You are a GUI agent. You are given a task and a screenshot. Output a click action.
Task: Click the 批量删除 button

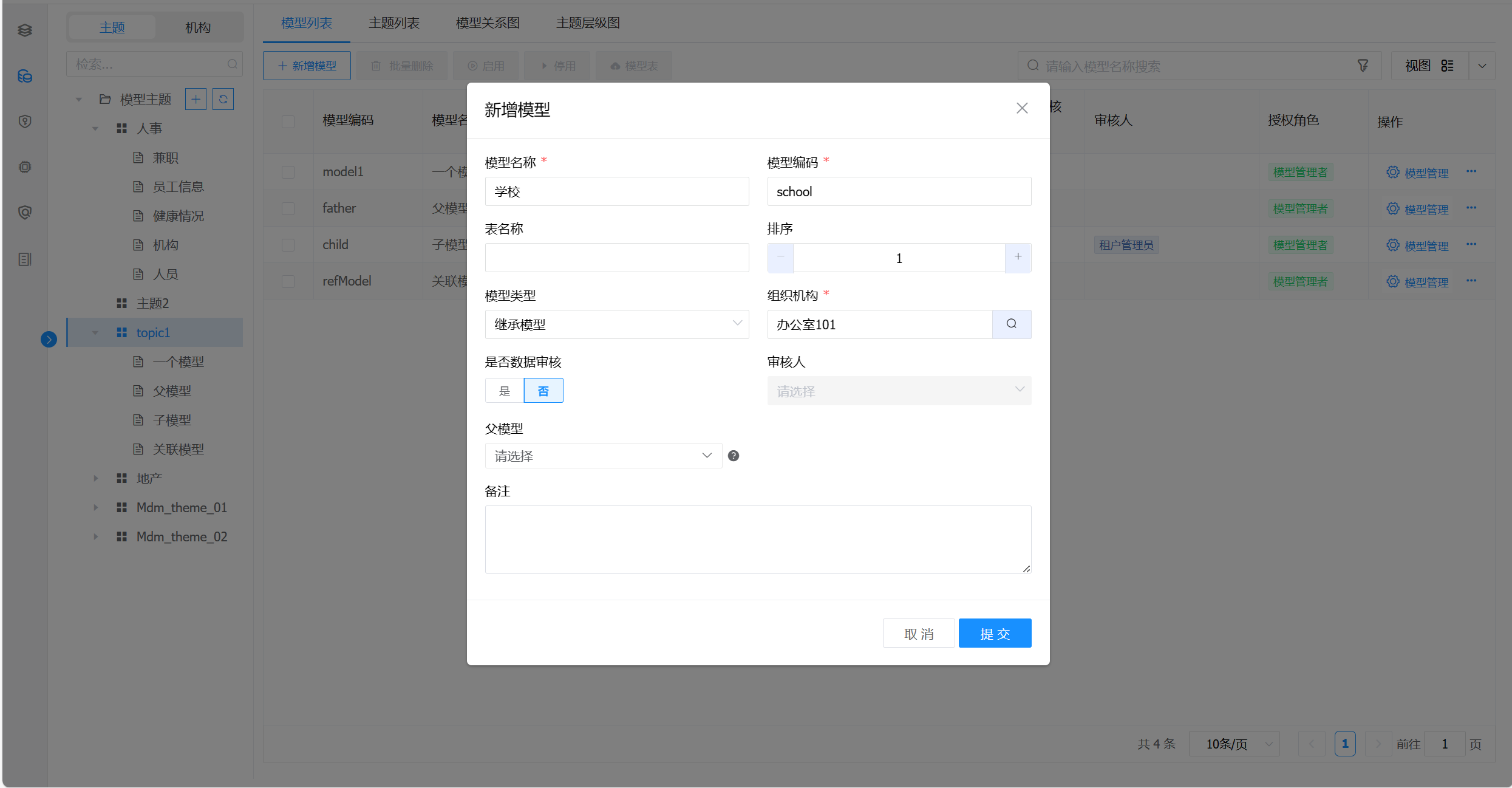pos(402,66)
